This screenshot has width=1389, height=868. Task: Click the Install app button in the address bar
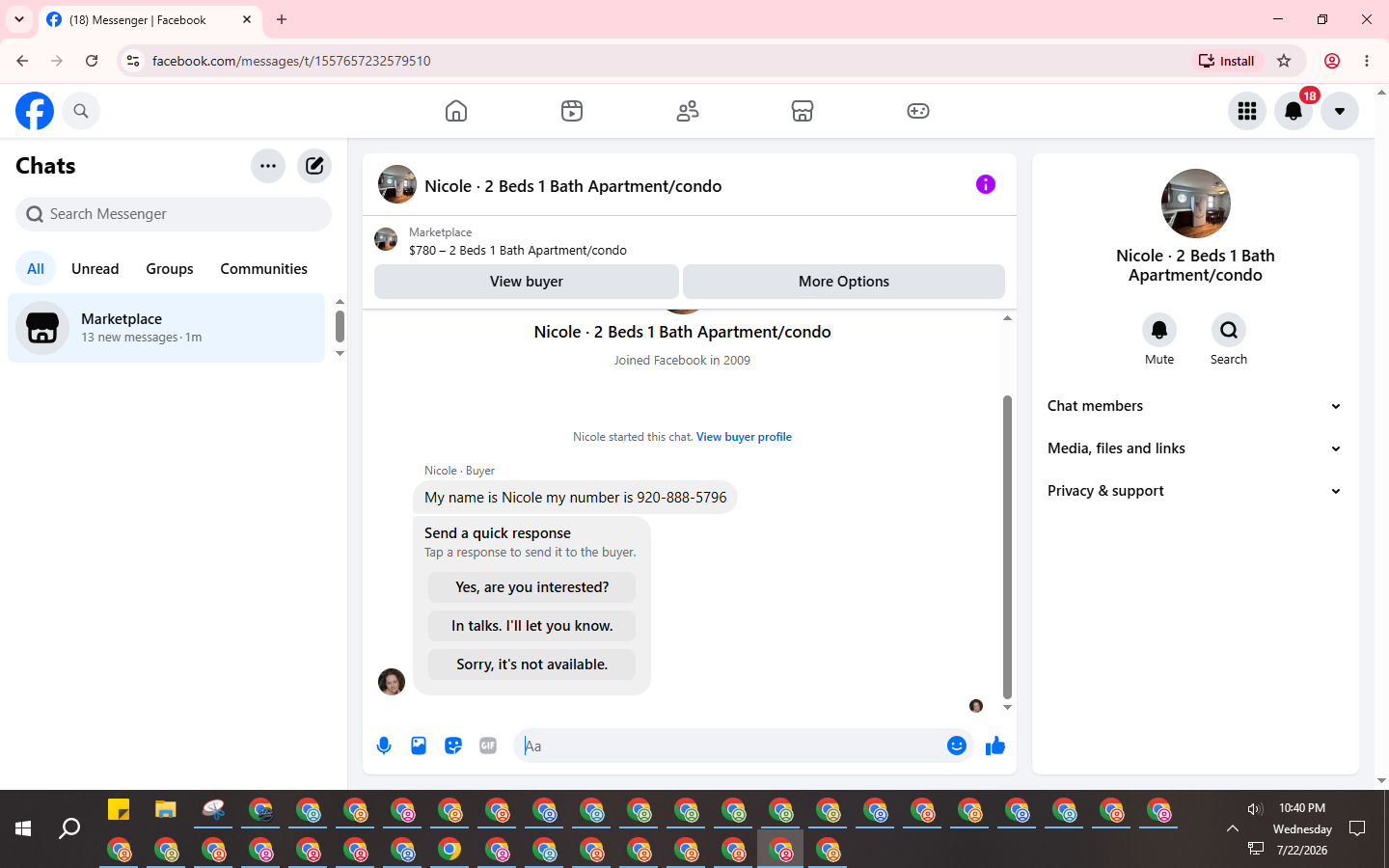coord(1227,61)
